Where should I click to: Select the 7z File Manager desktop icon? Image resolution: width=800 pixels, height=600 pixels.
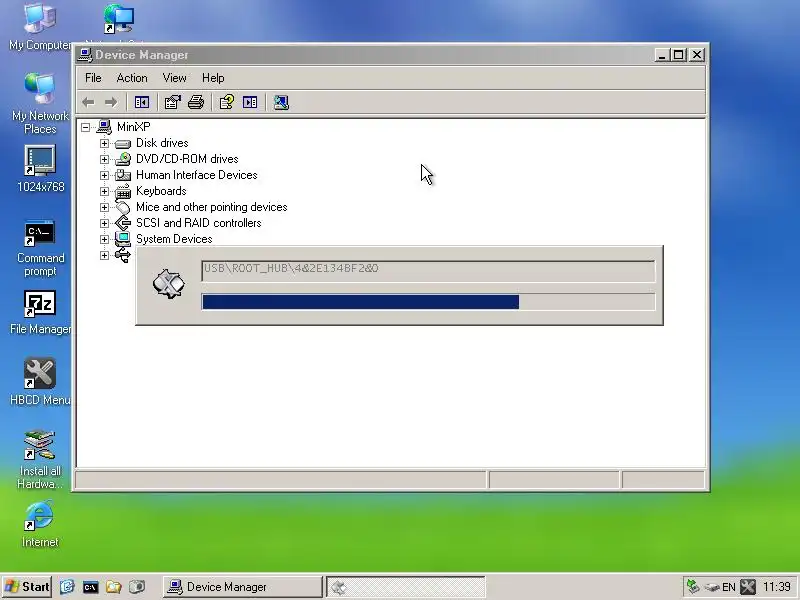coord(40,313)
